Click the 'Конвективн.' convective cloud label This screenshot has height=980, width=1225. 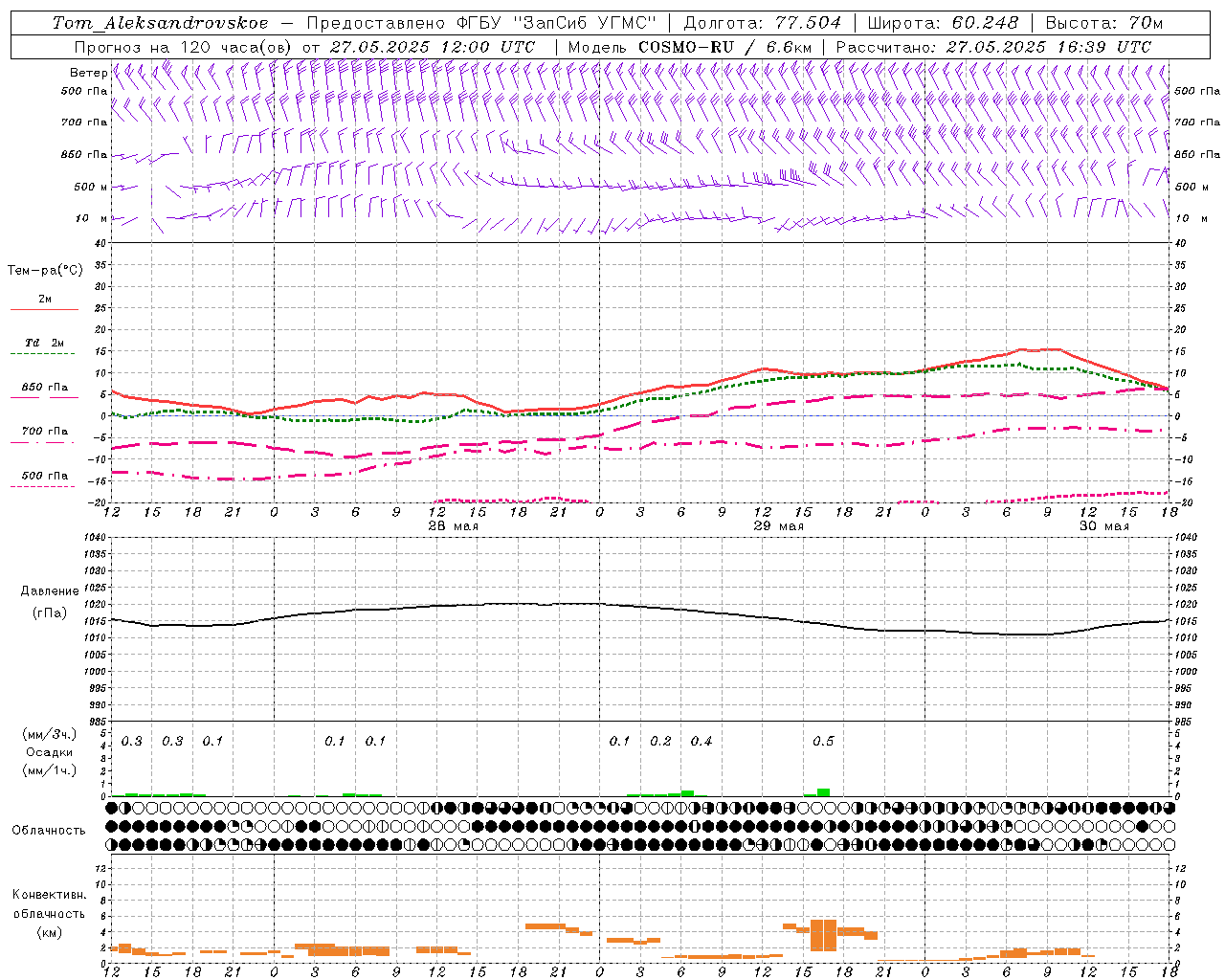click(x=49, y=895)
